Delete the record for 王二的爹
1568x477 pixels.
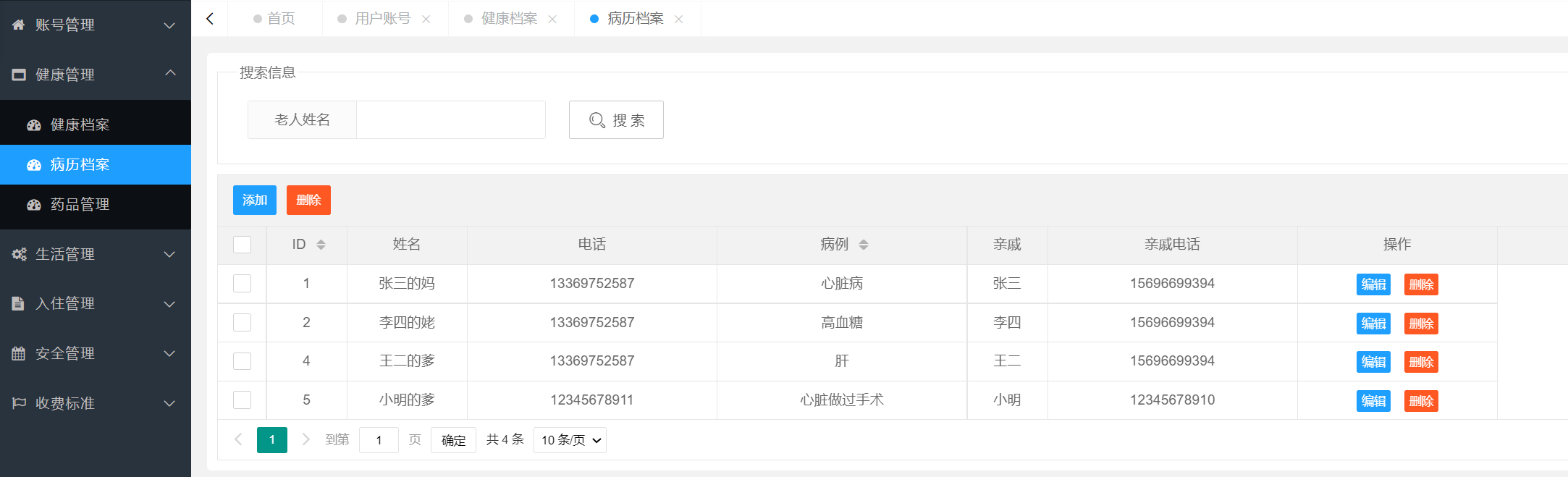coord(1421,362)
